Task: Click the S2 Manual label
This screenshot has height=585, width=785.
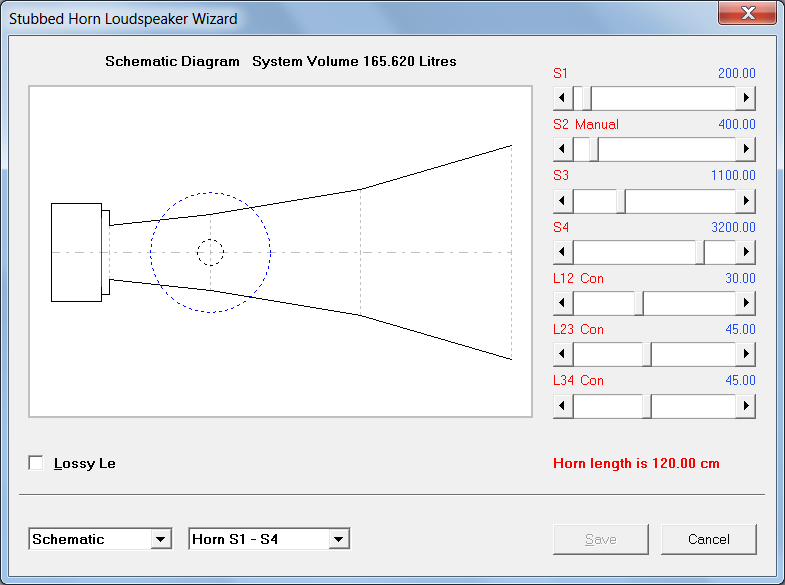Action: pyautogui.click(x=586, y=124)
